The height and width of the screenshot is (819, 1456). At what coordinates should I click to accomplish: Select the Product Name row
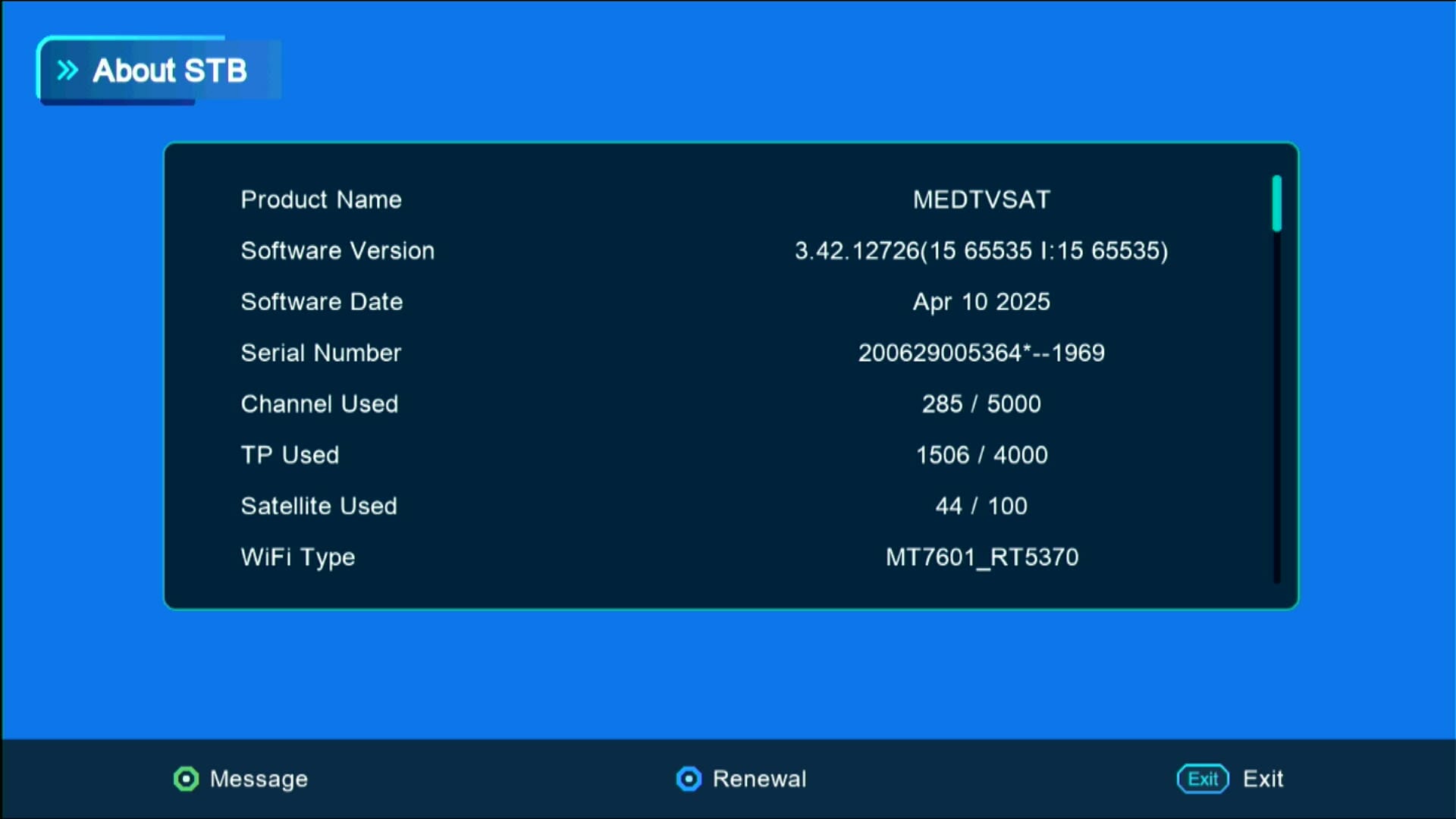click(322, 199)
